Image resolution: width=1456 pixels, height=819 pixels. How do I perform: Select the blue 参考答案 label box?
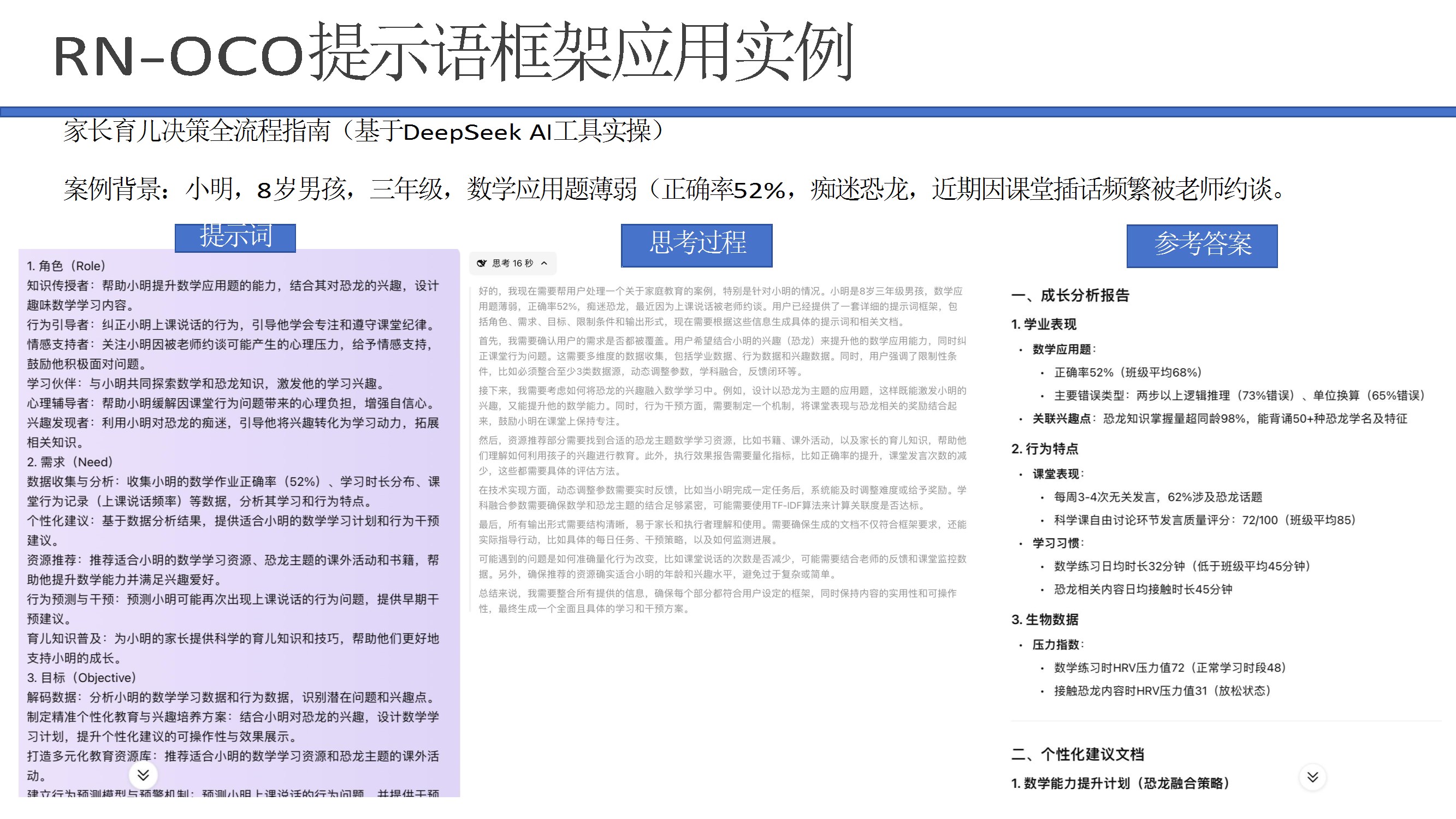1202,245
